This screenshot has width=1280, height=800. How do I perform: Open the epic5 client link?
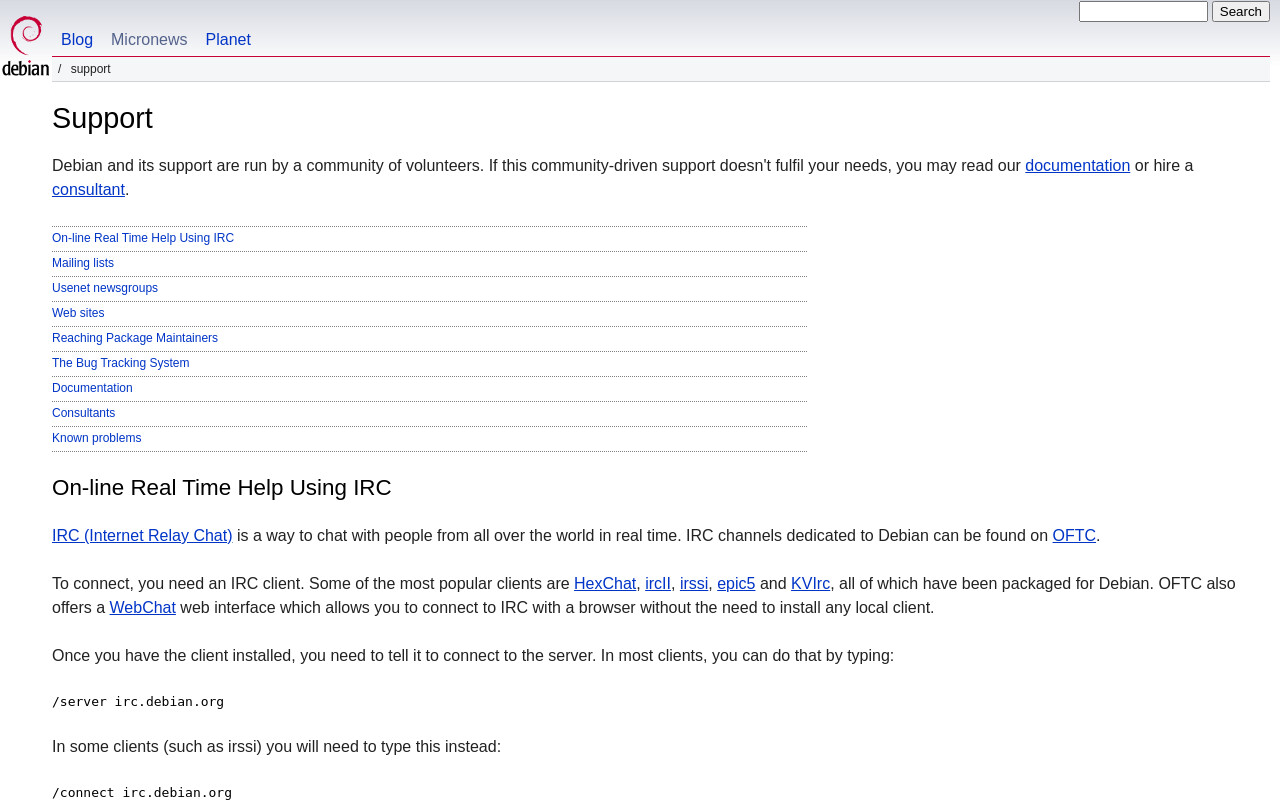[x=736, y=584]
